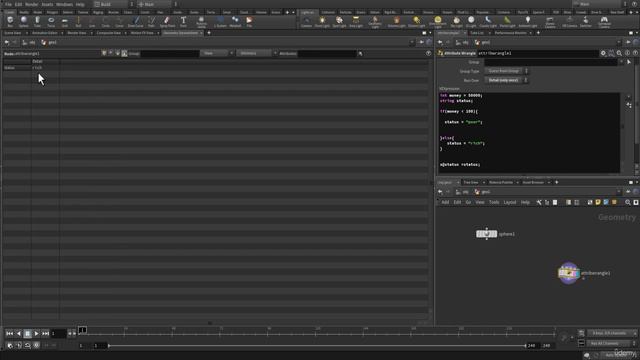Image resolution: width=640 pixels, height=360 pixels.
Task: Select the Spray Paint shelf tool
Action: pos(167,22)
